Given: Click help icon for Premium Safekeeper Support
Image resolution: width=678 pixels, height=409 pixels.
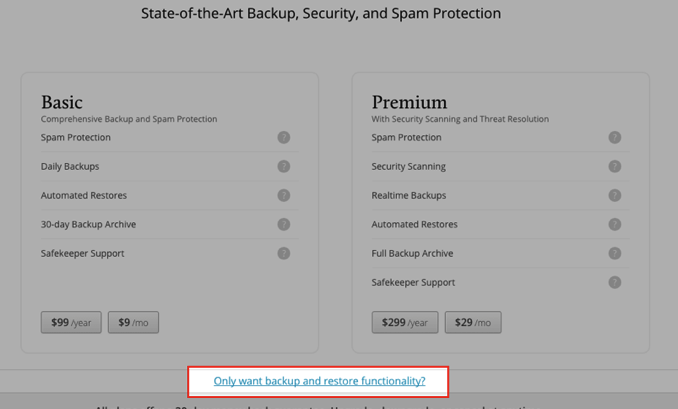Looking at the screenshot, I should pyautogui.click(x=615, y=282).
